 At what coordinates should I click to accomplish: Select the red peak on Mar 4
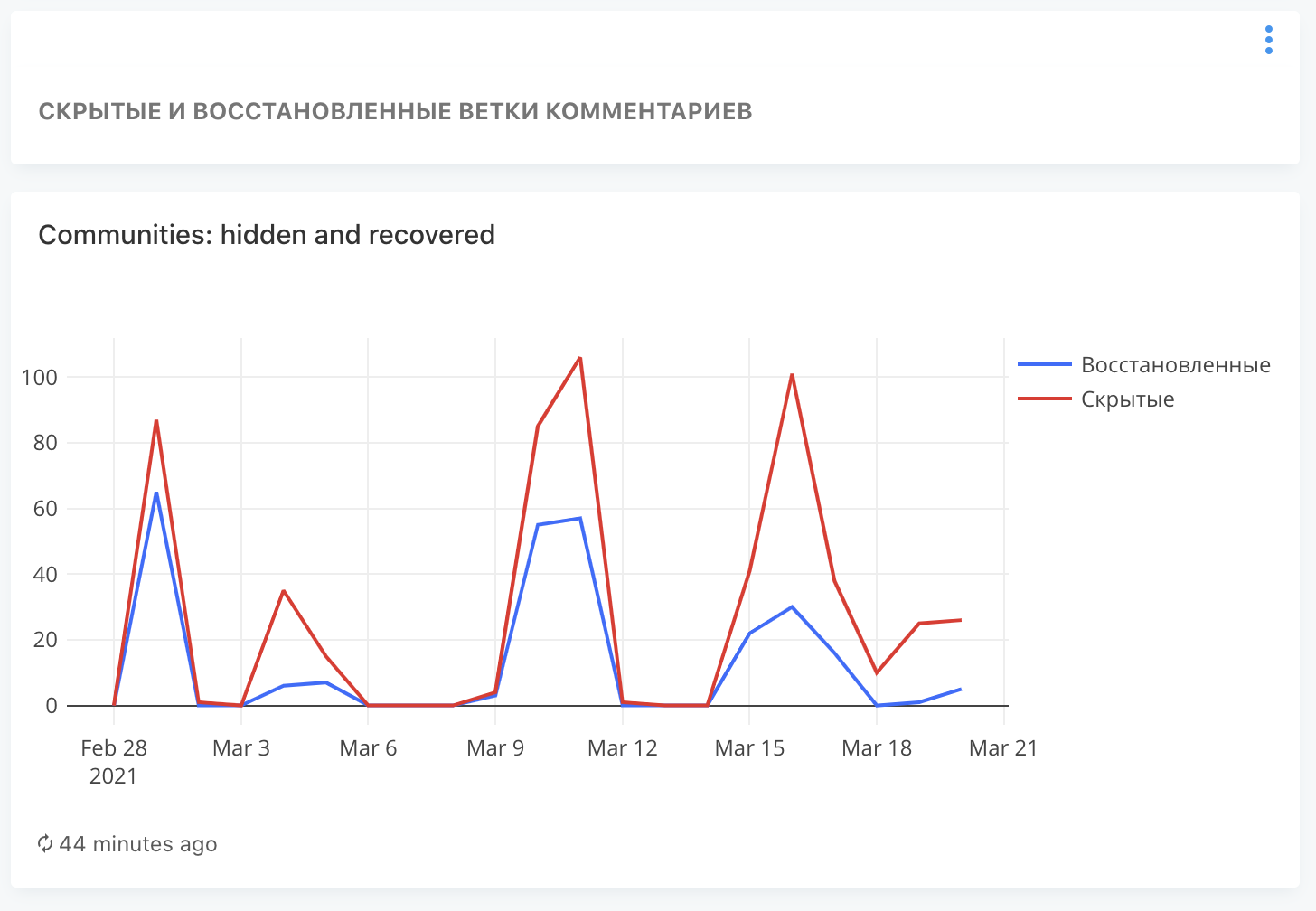(x=283, y=591)
